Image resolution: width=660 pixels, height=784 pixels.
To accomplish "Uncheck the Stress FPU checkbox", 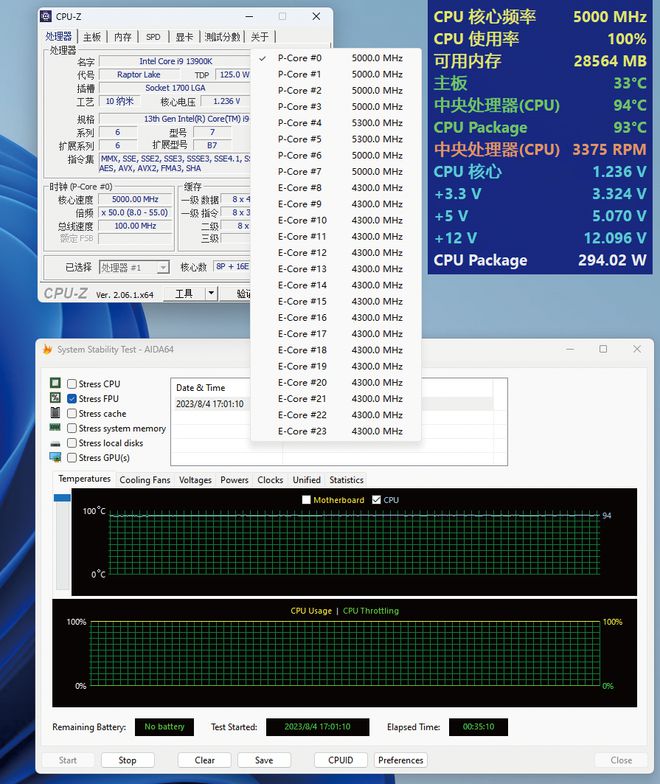I will pos(72,398).
